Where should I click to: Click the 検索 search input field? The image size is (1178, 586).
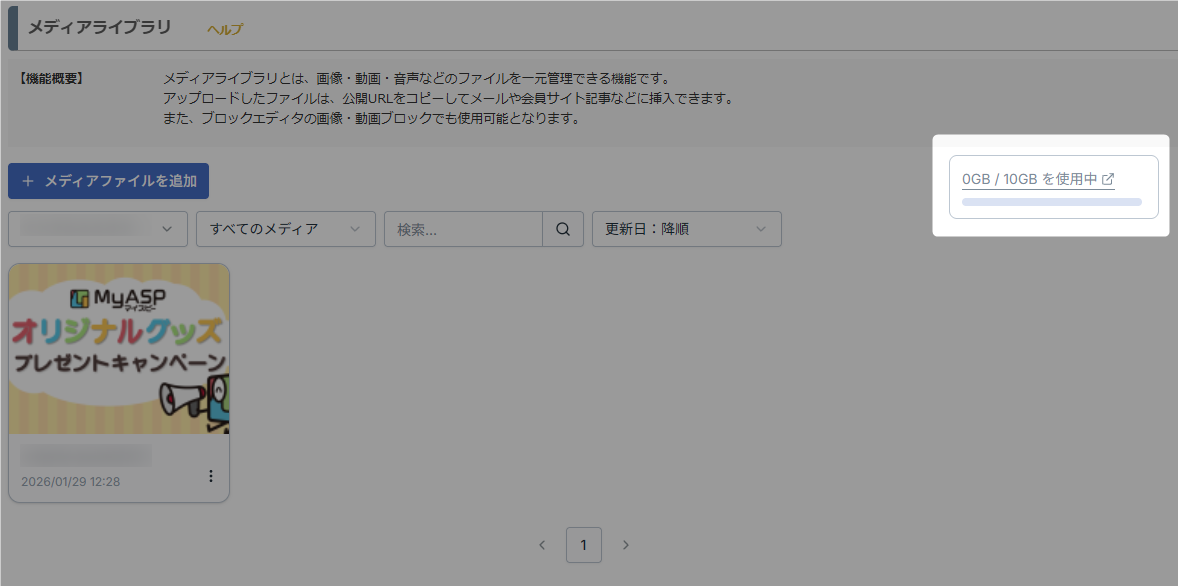460,228
